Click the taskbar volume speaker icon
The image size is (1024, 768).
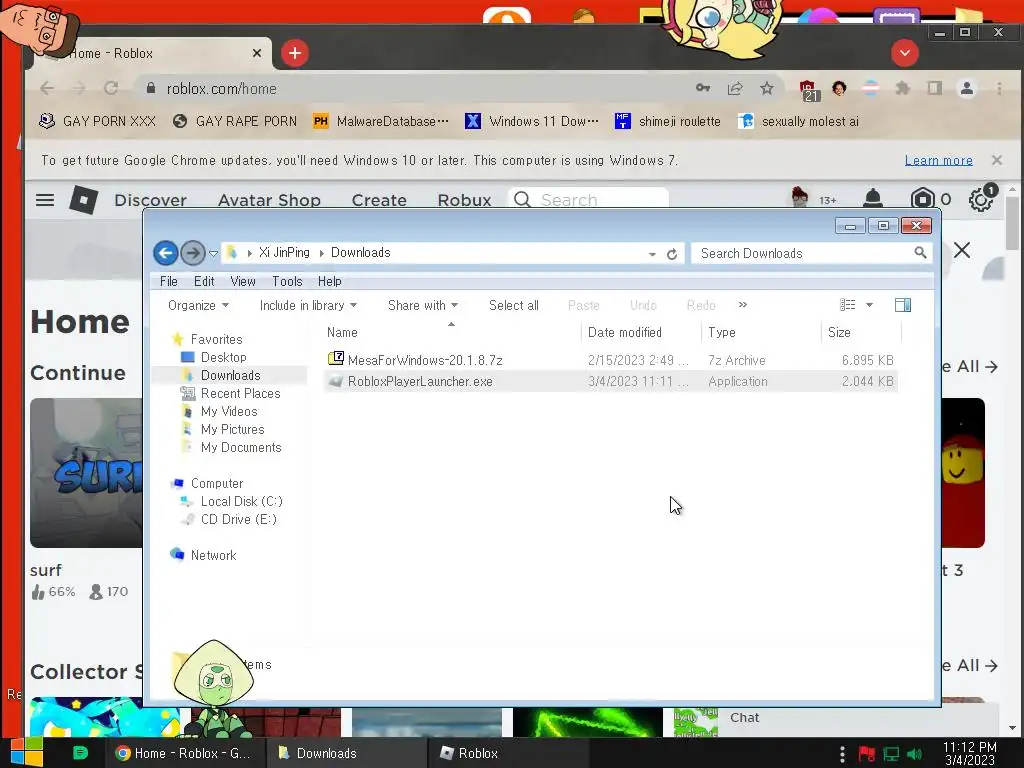(x=914, y=754)
